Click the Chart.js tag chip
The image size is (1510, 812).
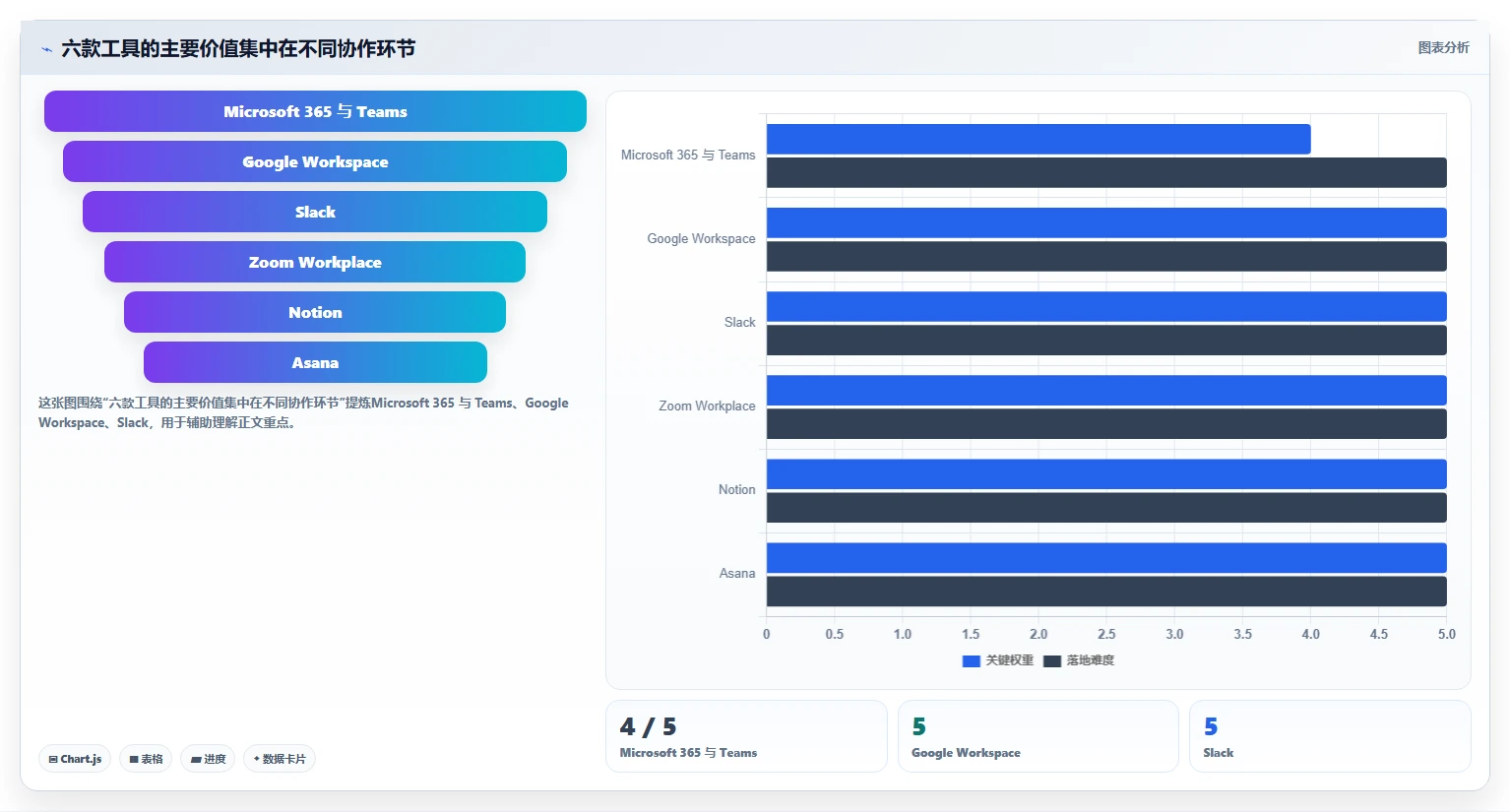(75, 759)
